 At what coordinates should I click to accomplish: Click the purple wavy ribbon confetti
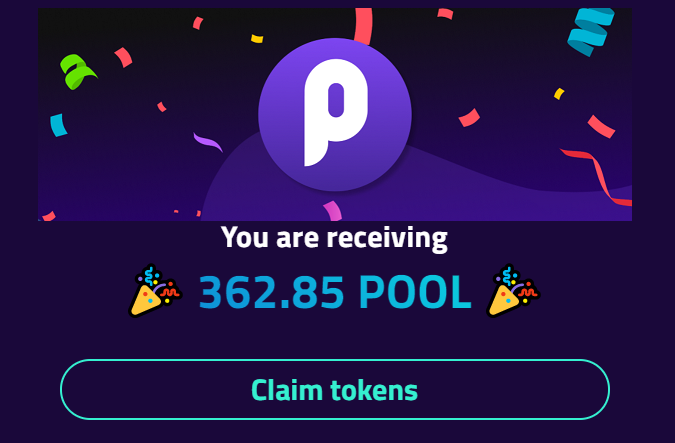pos(207,143)
